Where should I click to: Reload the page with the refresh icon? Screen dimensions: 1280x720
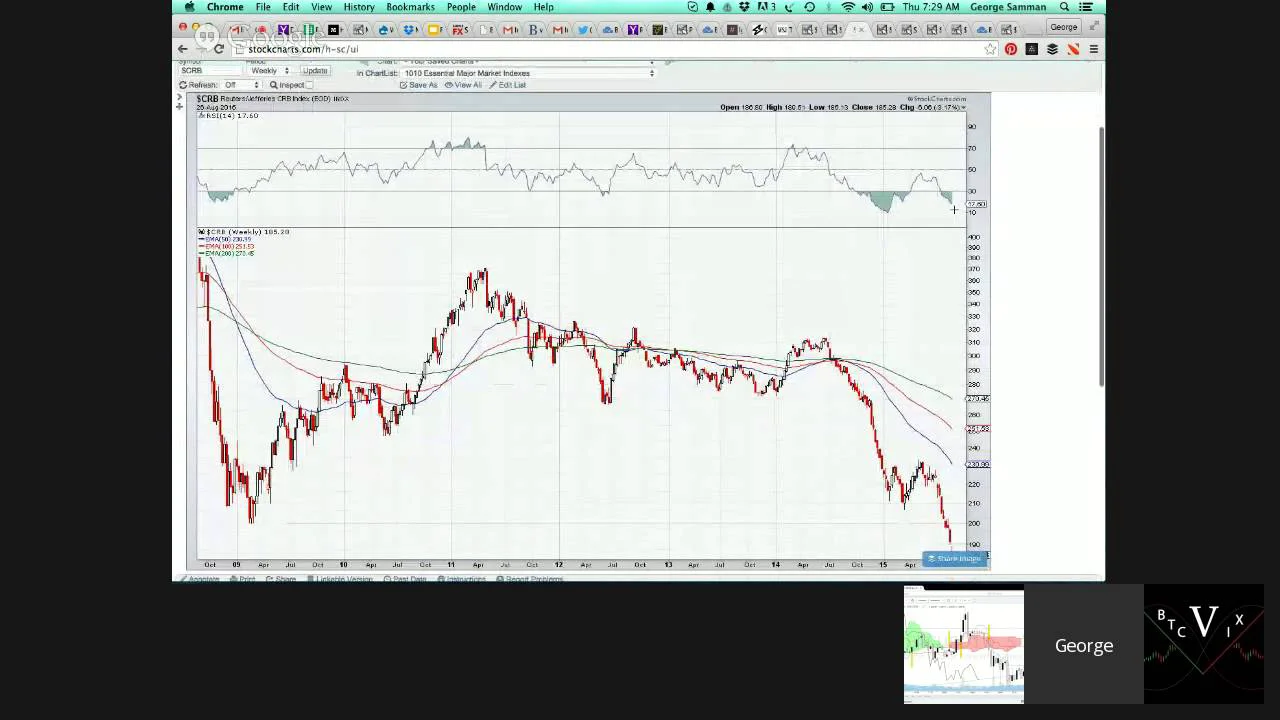[x=219, y=49]
